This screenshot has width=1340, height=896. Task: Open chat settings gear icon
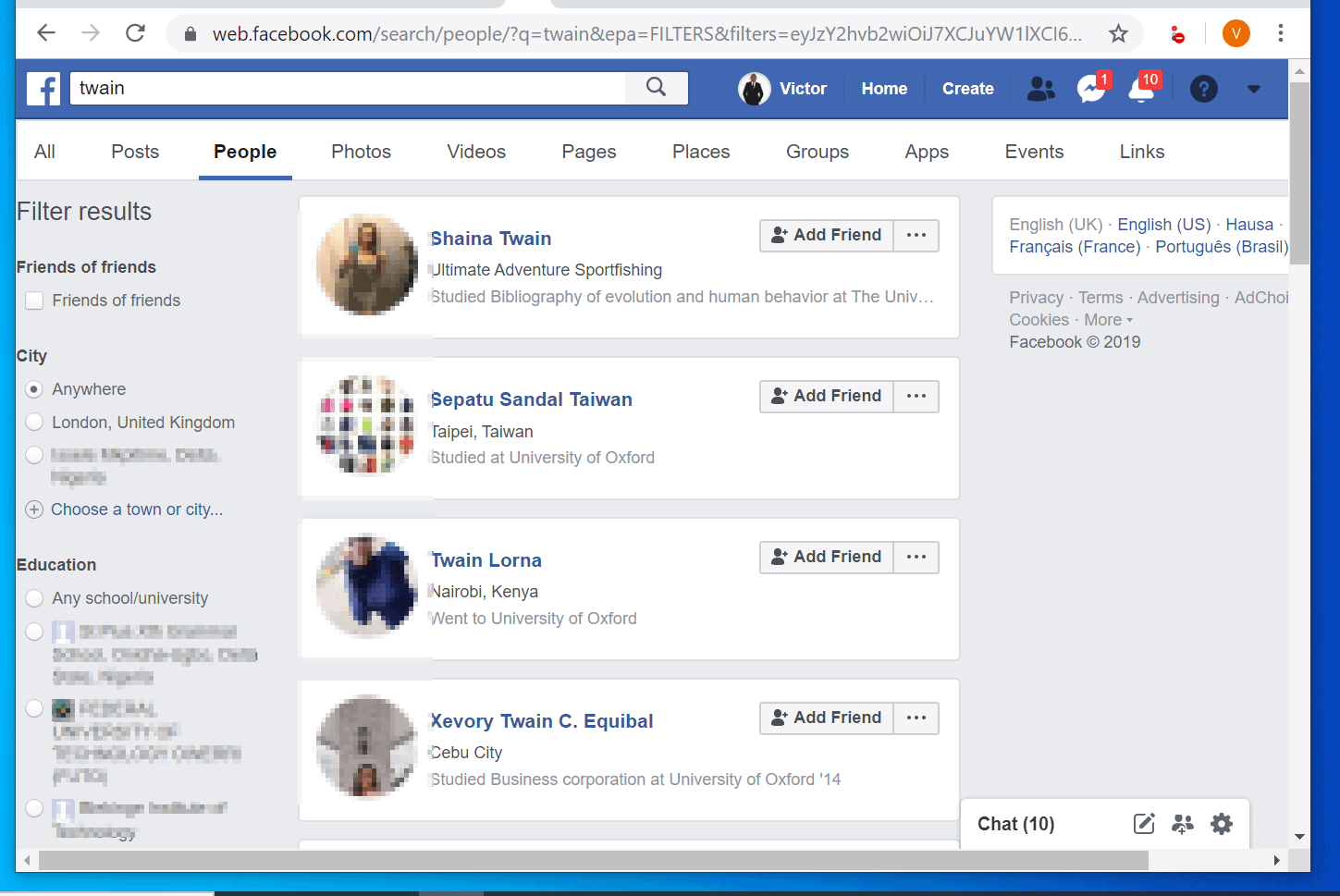pos(1222,824)
